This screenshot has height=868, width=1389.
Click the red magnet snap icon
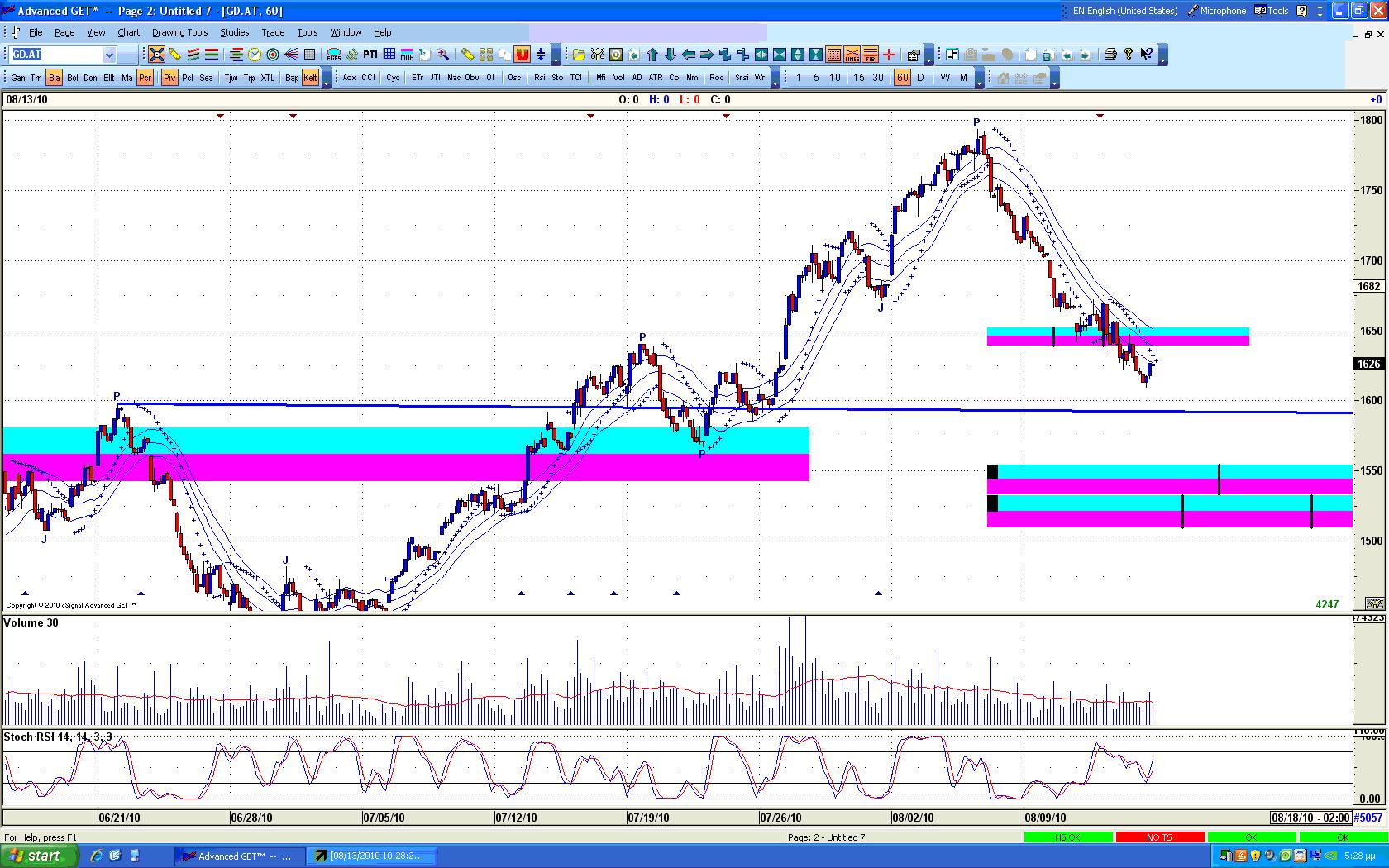(x=522, y=55)
